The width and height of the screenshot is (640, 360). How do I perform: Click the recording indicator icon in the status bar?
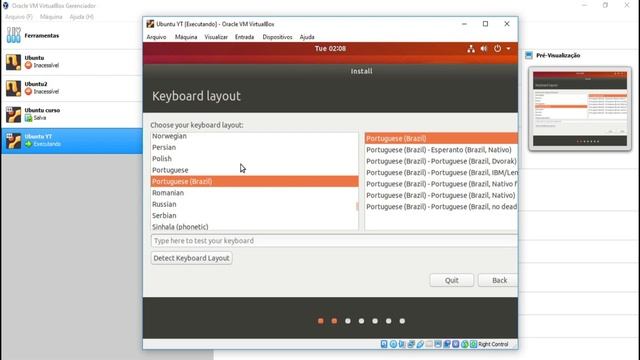447,344
